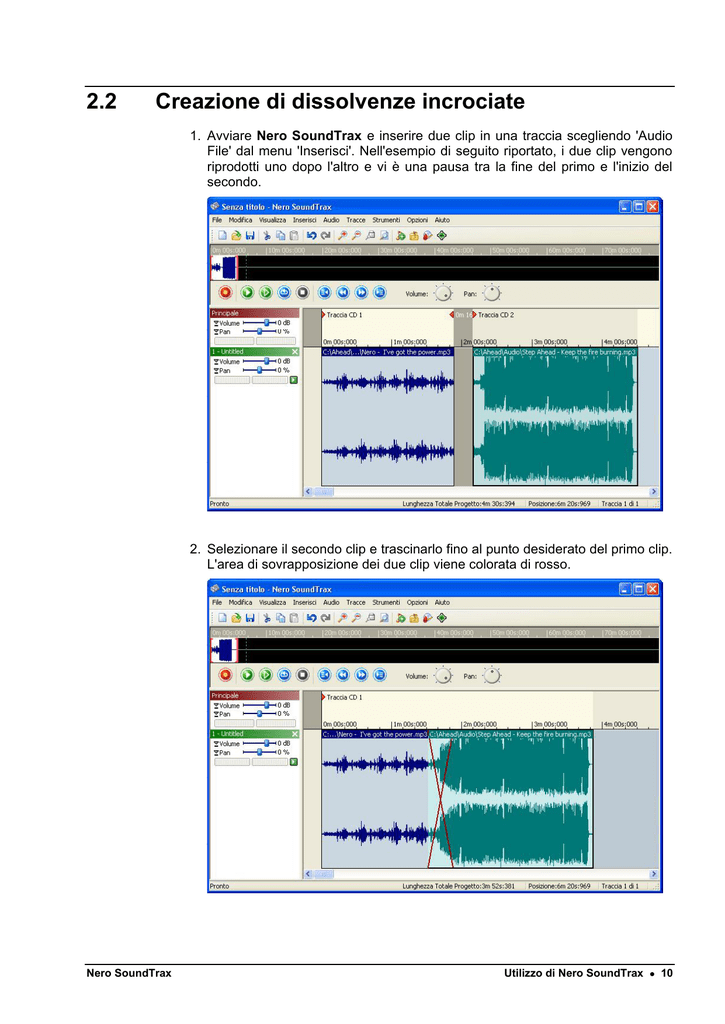Click "Lunghezza Totale Progetto:3m 52s:381" status text
Screen dimensions: 725x1024
[459, 886]
